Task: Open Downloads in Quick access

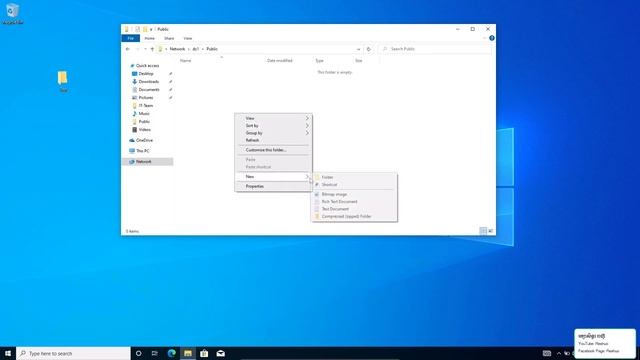Action: [149, 82]
